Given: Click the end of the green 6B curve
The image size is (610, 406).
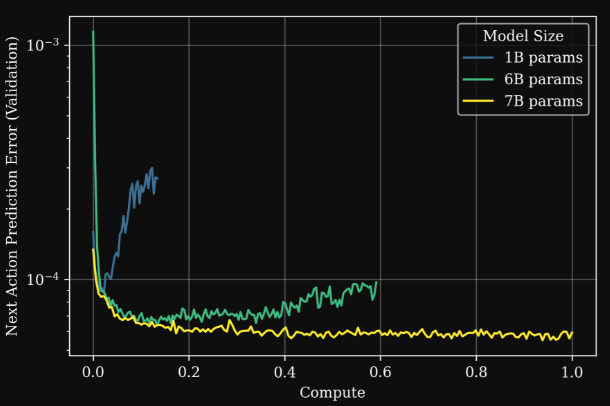Looking at the screenshot, I should point(376,282).
